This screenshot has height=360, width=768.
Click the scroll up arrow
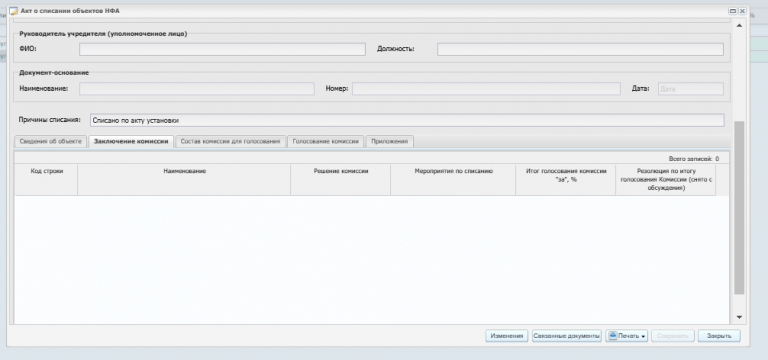click(739, 25)
